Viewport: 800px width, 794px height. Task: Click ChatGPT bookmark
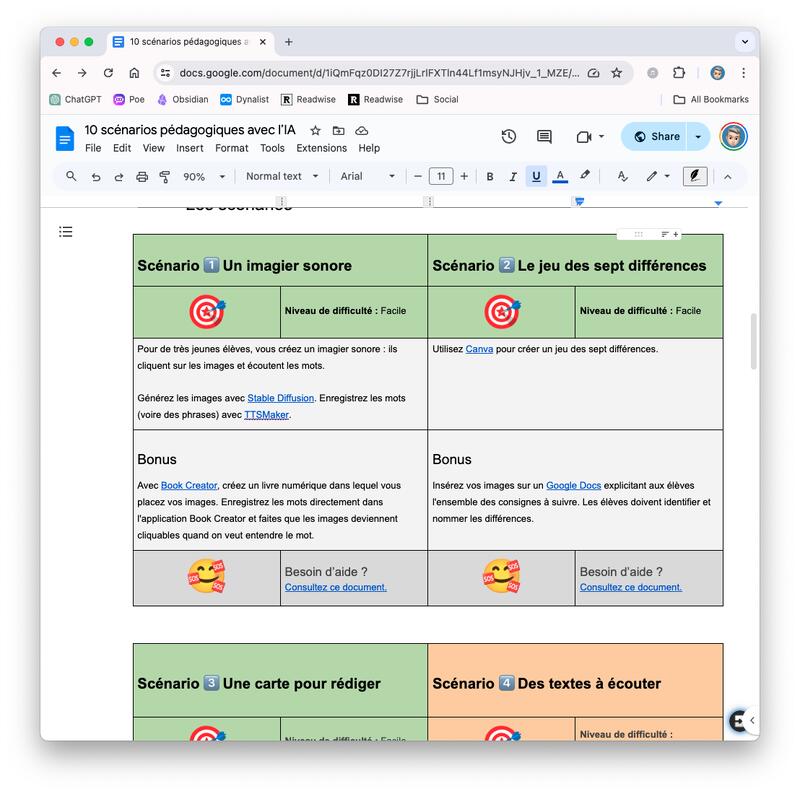[76, 100]
